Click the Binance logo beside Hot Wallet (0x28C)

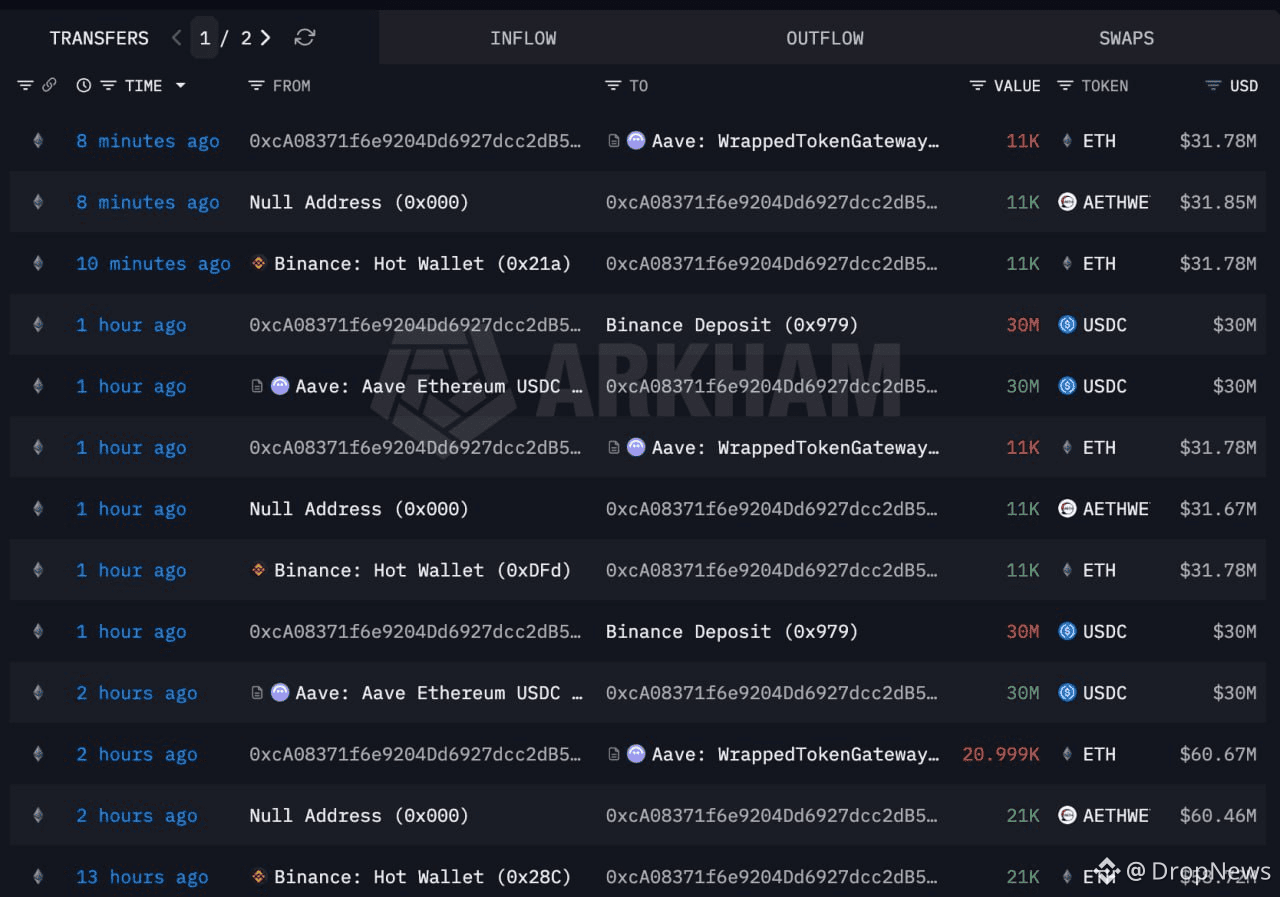(x=258, y=877)
